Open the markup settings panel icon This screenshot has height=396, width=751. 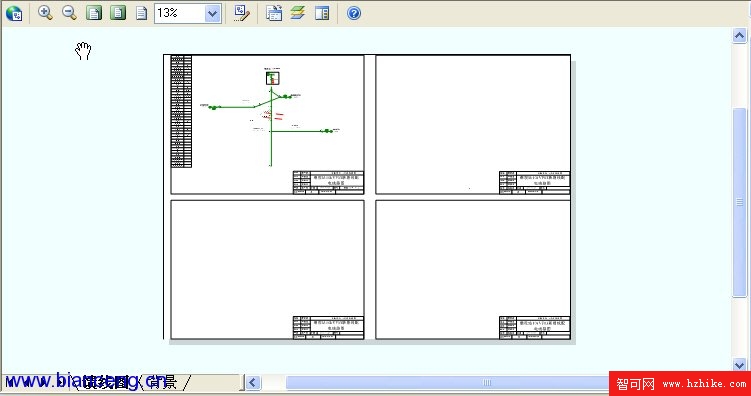(322, 13)
